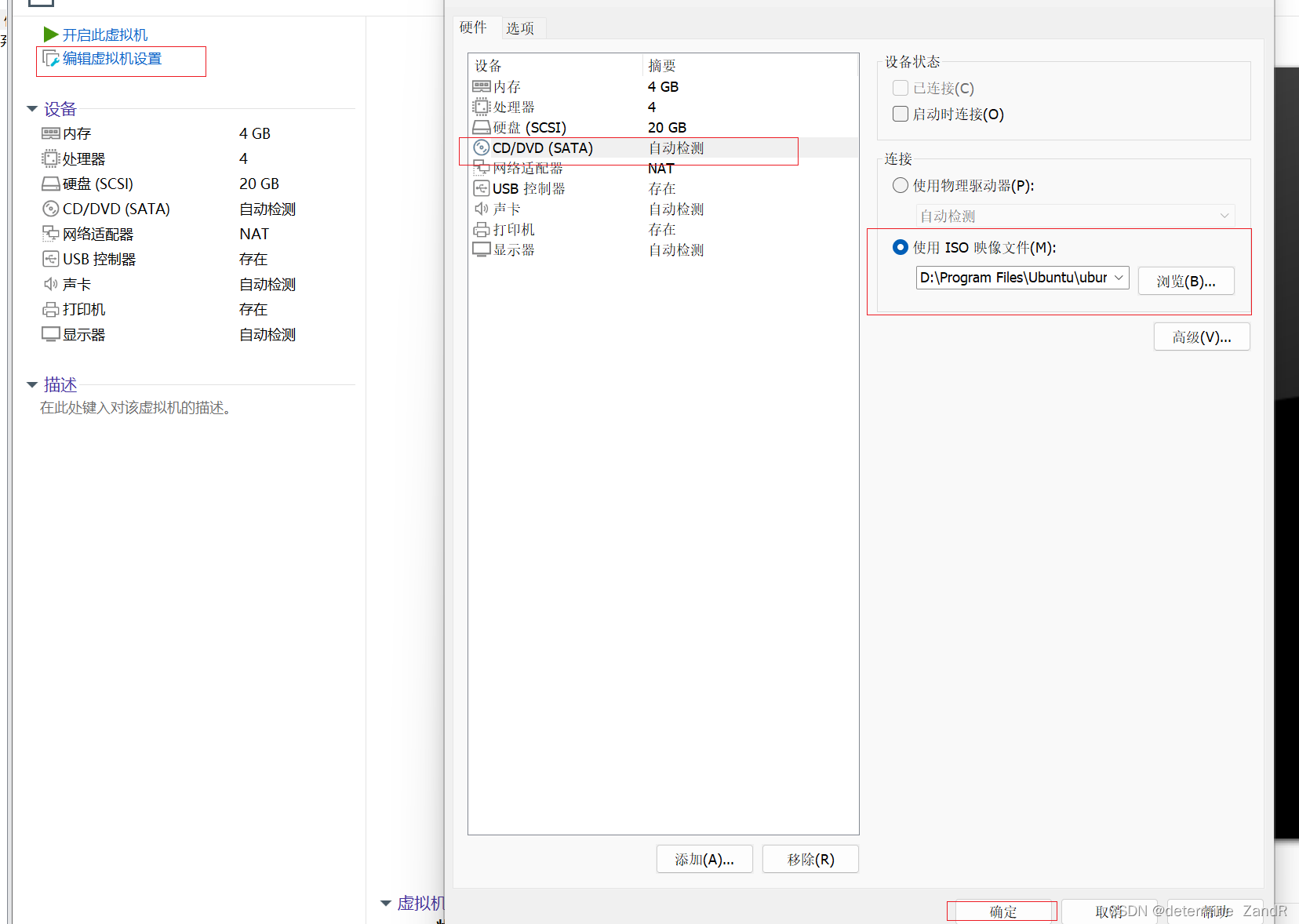Select 打印机 row in dialog list
The width and height of the screenshot is (1299, 924).
point(664,229)
